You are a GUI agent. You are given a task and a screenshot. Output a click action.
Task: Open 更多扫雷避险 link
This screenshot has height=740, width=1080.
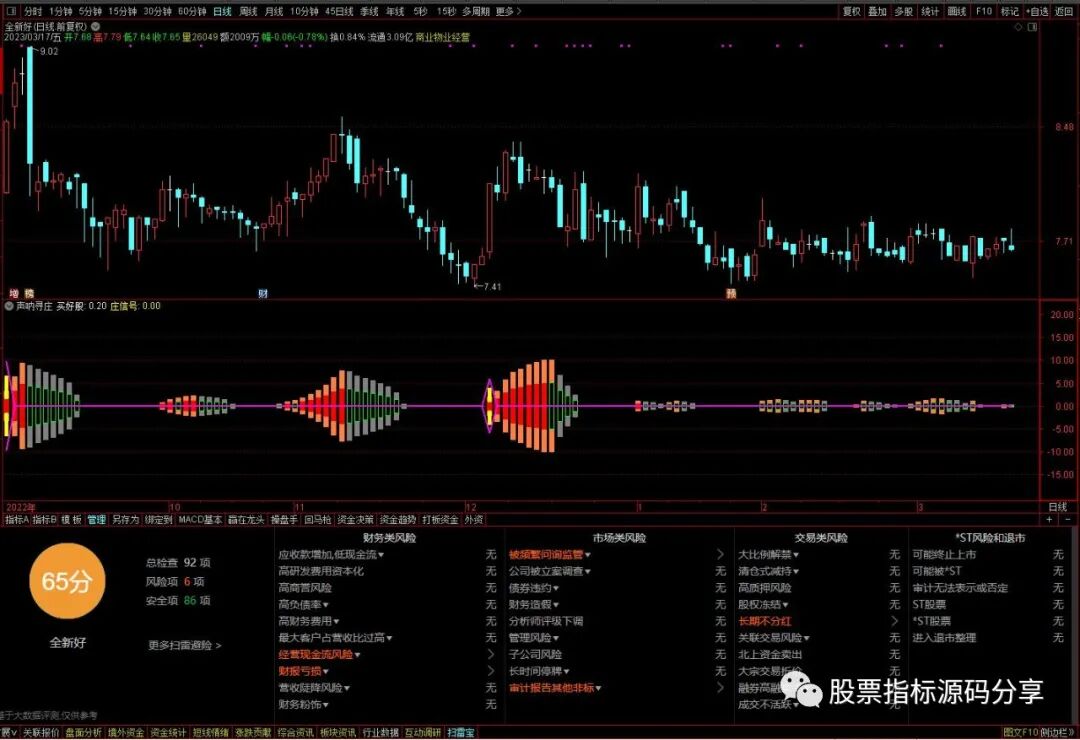point(185,646)
